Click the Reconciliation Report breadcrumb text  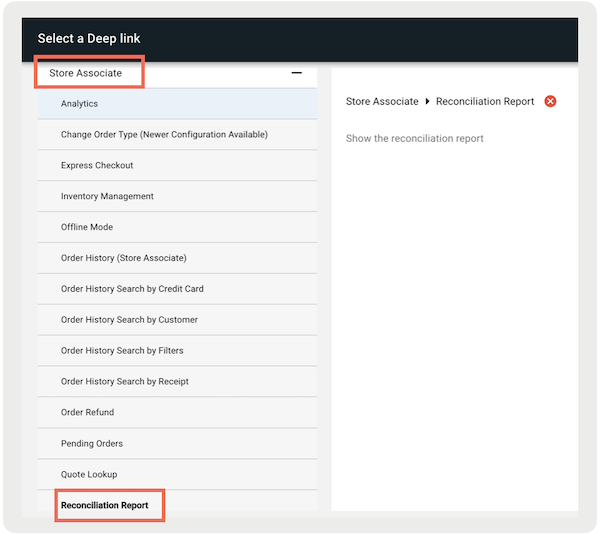485,101
